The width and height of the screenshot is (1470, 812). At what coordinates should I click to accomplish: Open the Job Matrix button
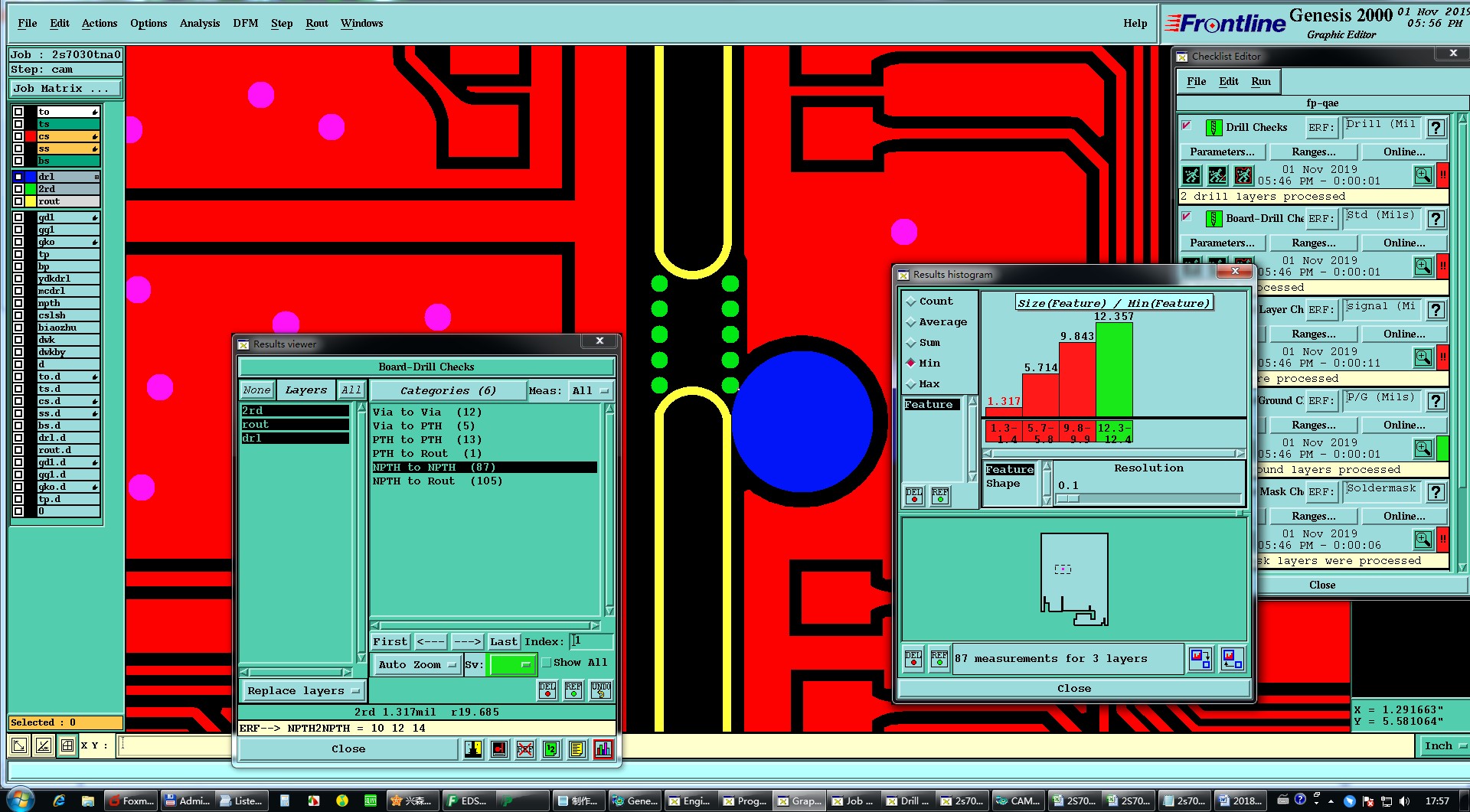click(66, 89)
